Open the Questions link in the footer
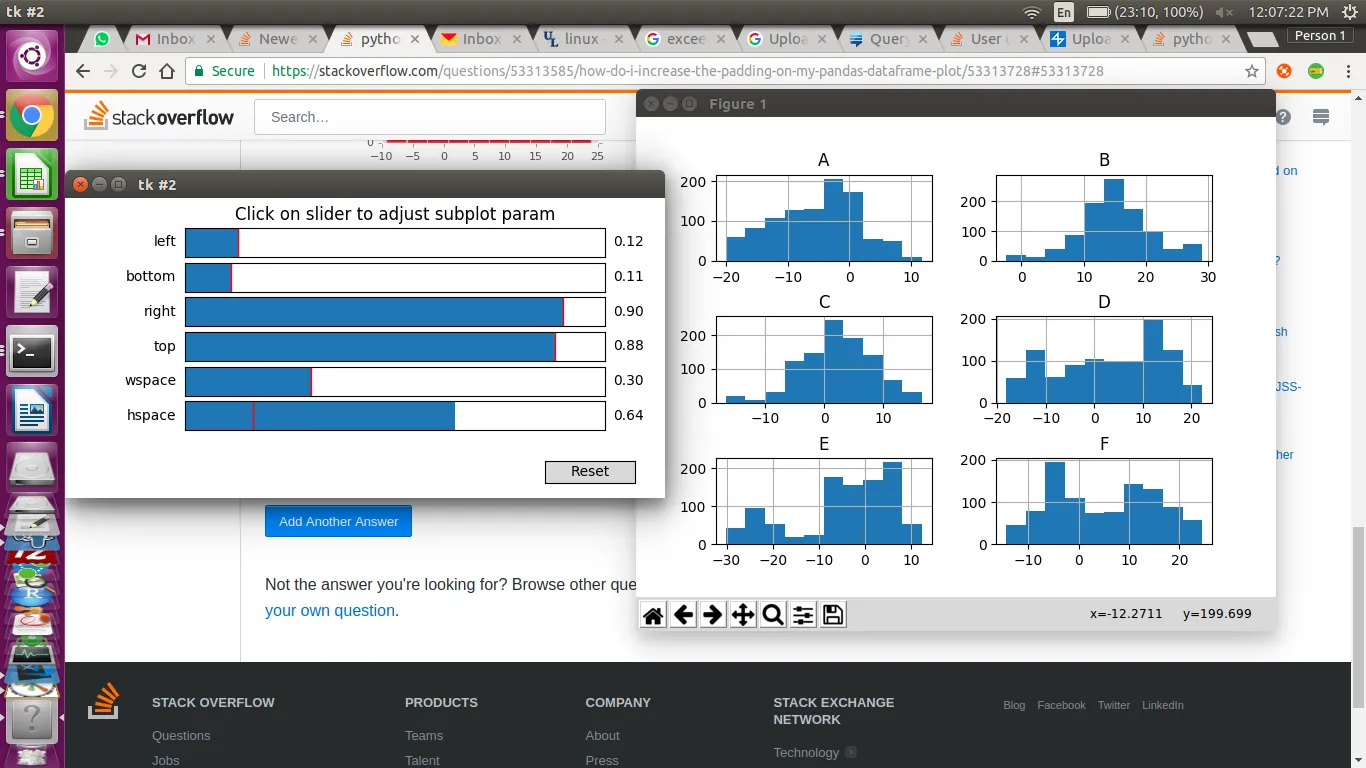The width and height of the screenshot is (1366, 768). (181, 735)
